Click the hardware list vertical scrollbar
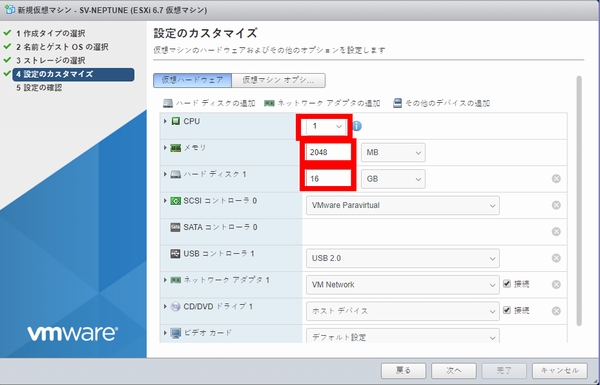The height and width of the screenshot is (385, 600). click(x=579, y=201)
